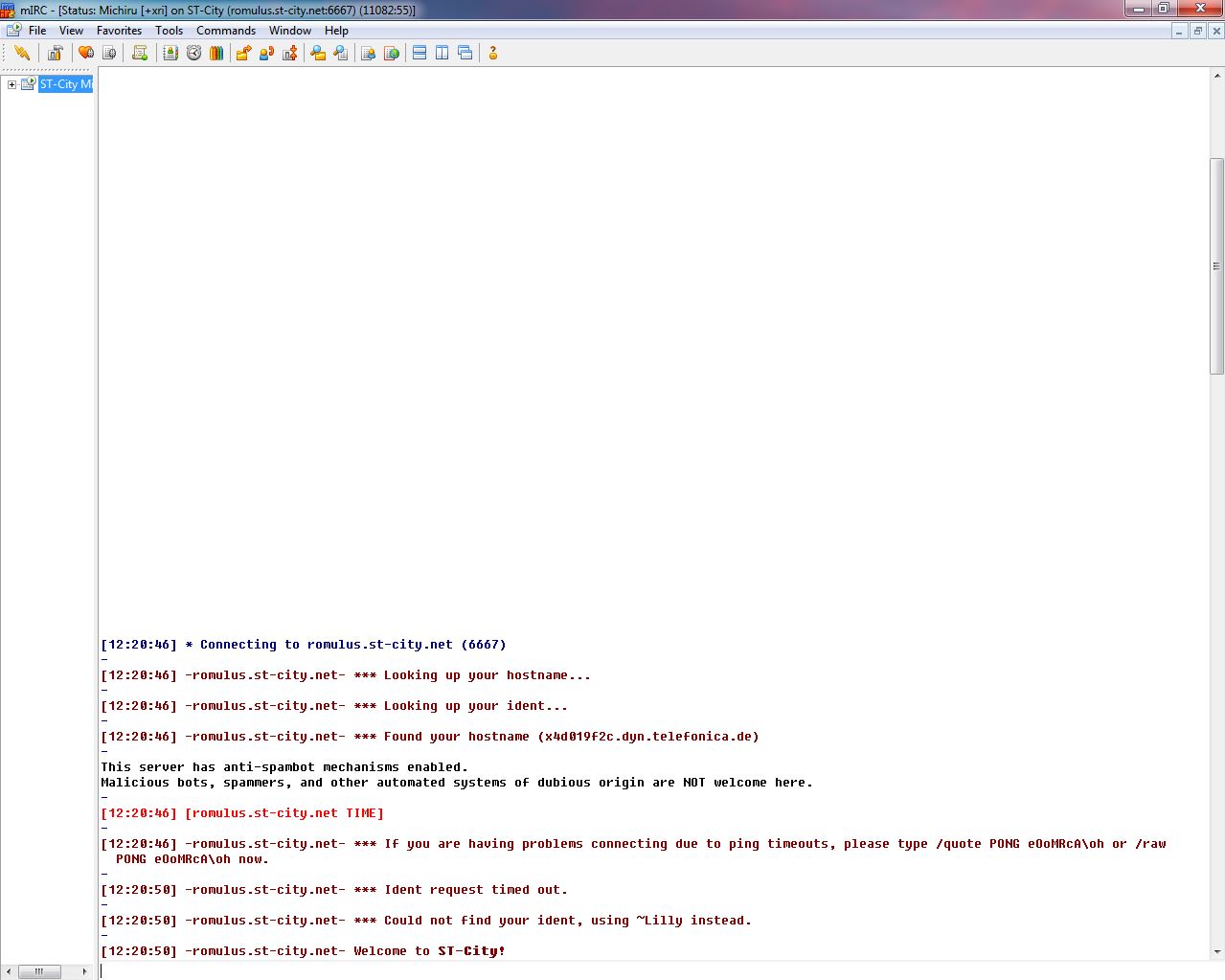Click the treebar horizontal scroll right arrow
This screenshot has height=980, width=1225.
pyautogui.click(x=84, y=971)
